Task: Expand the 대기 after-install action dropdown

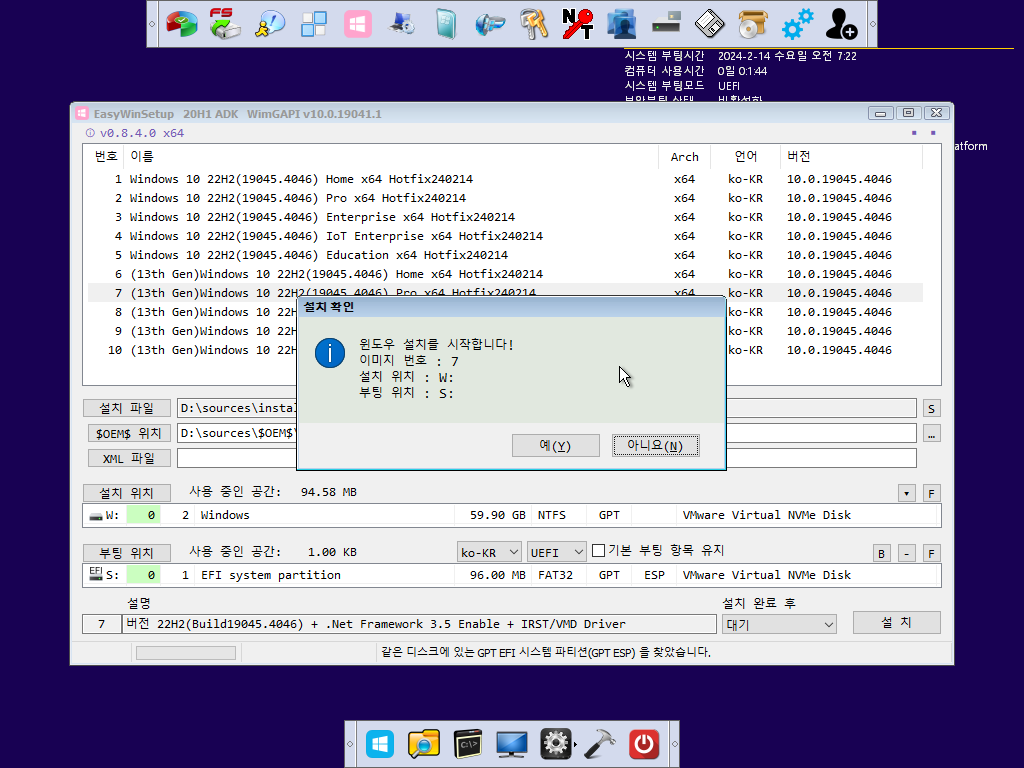Action: coord(779,624)
